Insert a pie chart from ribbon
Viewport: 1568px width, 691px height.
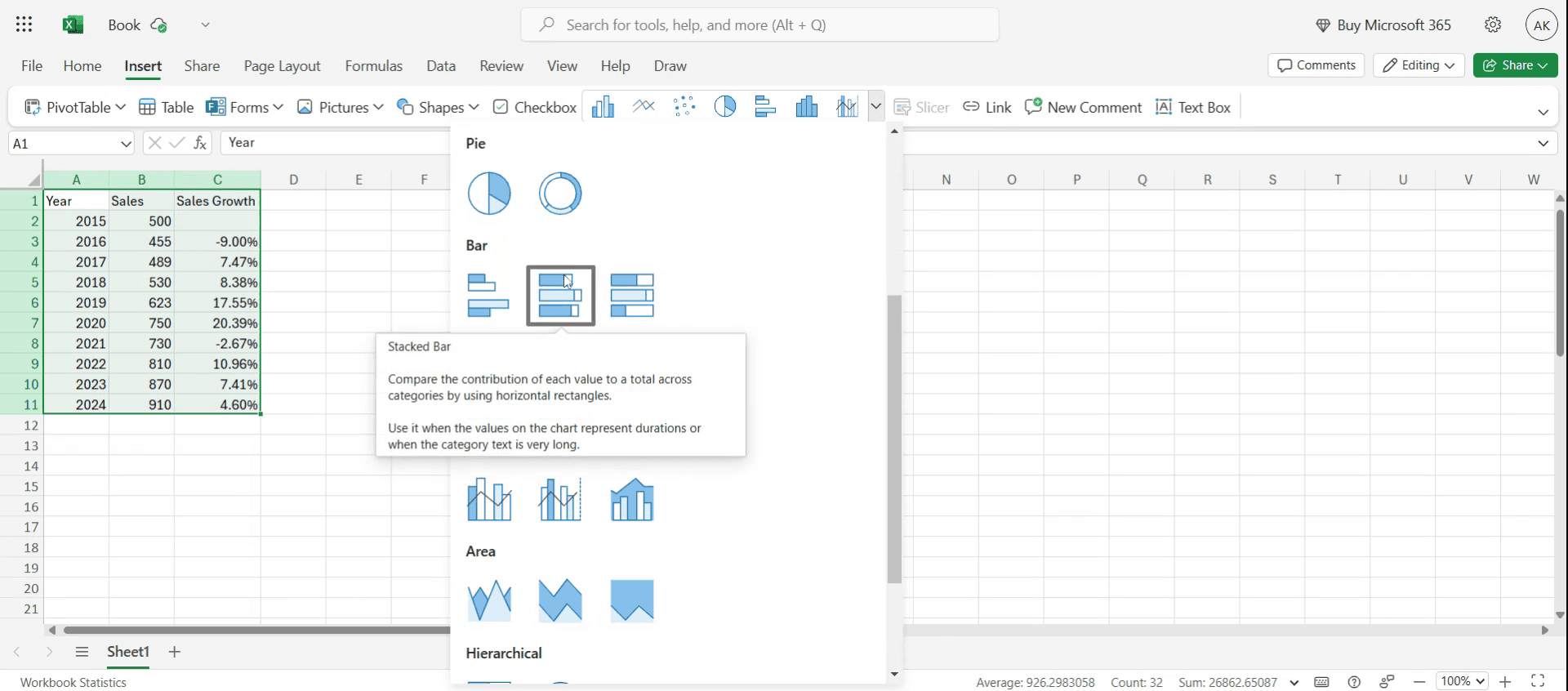click(x=725, y=107)
